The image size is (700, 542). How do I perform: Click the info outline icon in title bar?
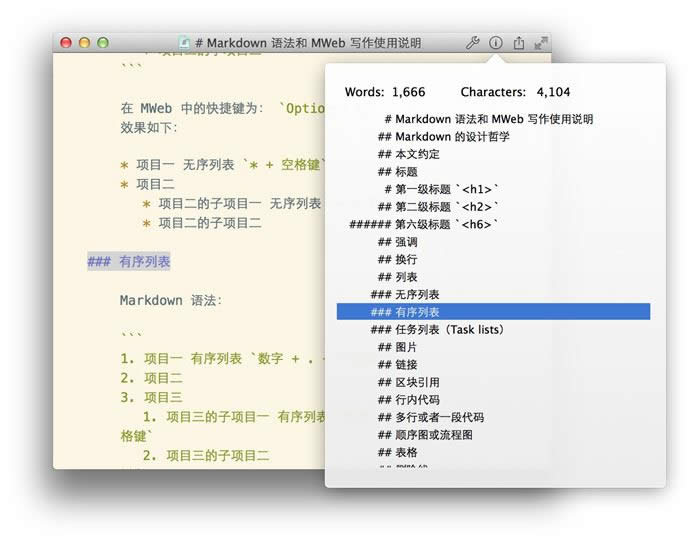[496, 43]
